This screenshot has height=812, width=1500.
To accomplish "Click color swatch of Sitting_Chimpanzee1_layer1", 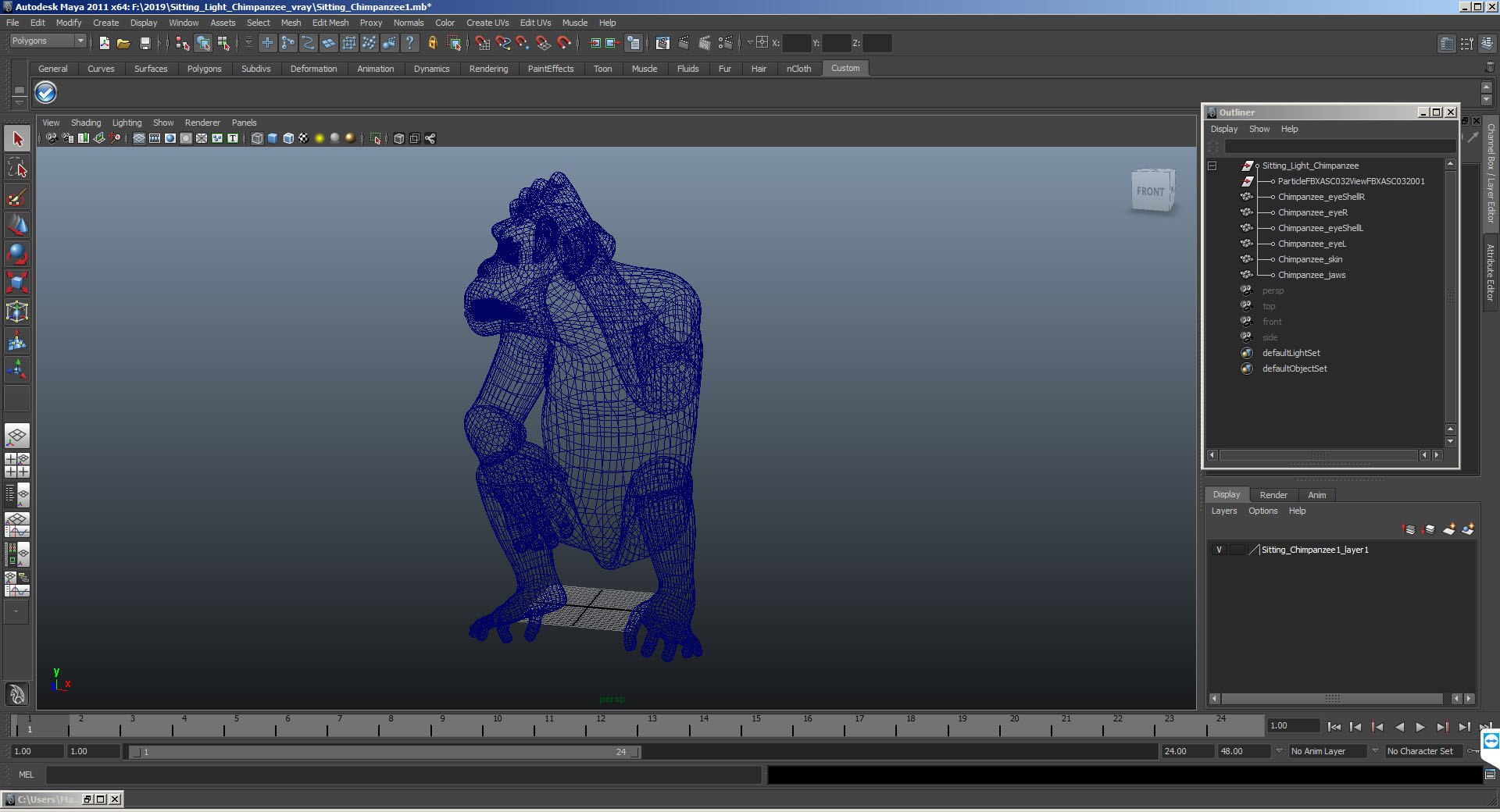I will 1254,550.
